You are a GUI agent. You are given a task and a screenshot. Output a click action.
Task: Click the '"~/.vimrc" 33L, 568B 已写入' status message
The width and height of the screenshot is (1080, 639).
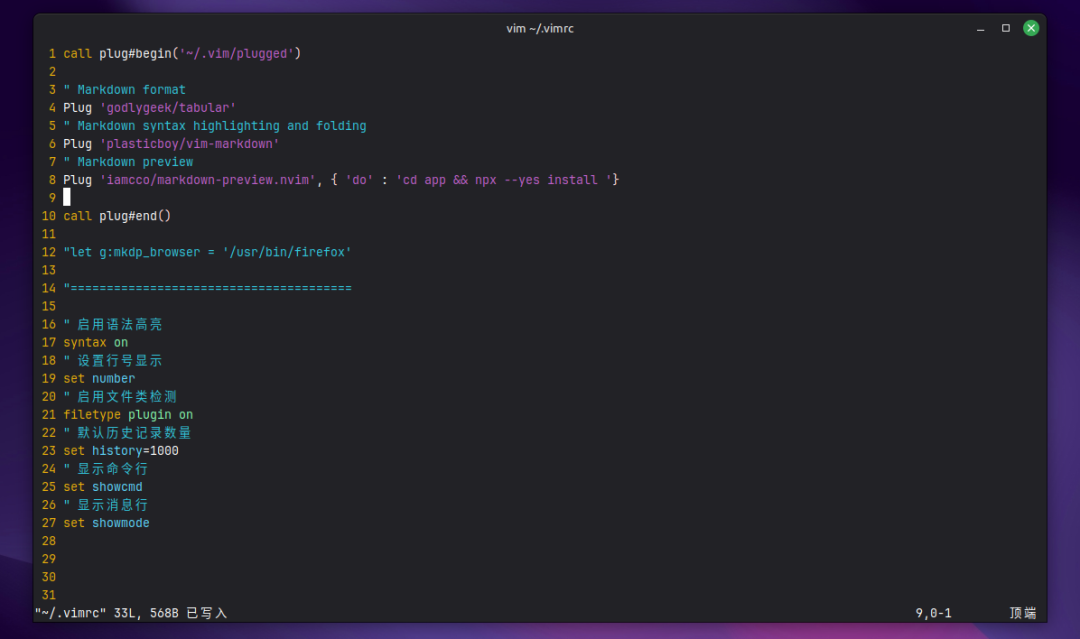(x=131, y=613)
